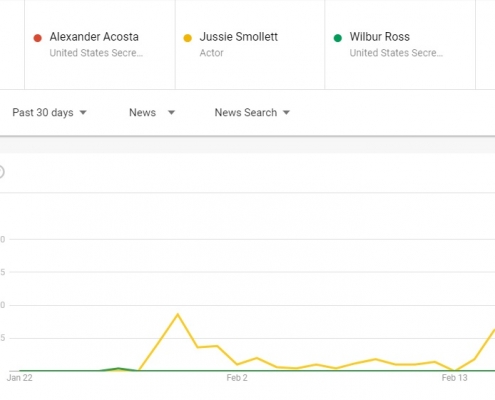Click the Feb 2 date marker
The height and width of the screenshot is (400, 495).
237,378
